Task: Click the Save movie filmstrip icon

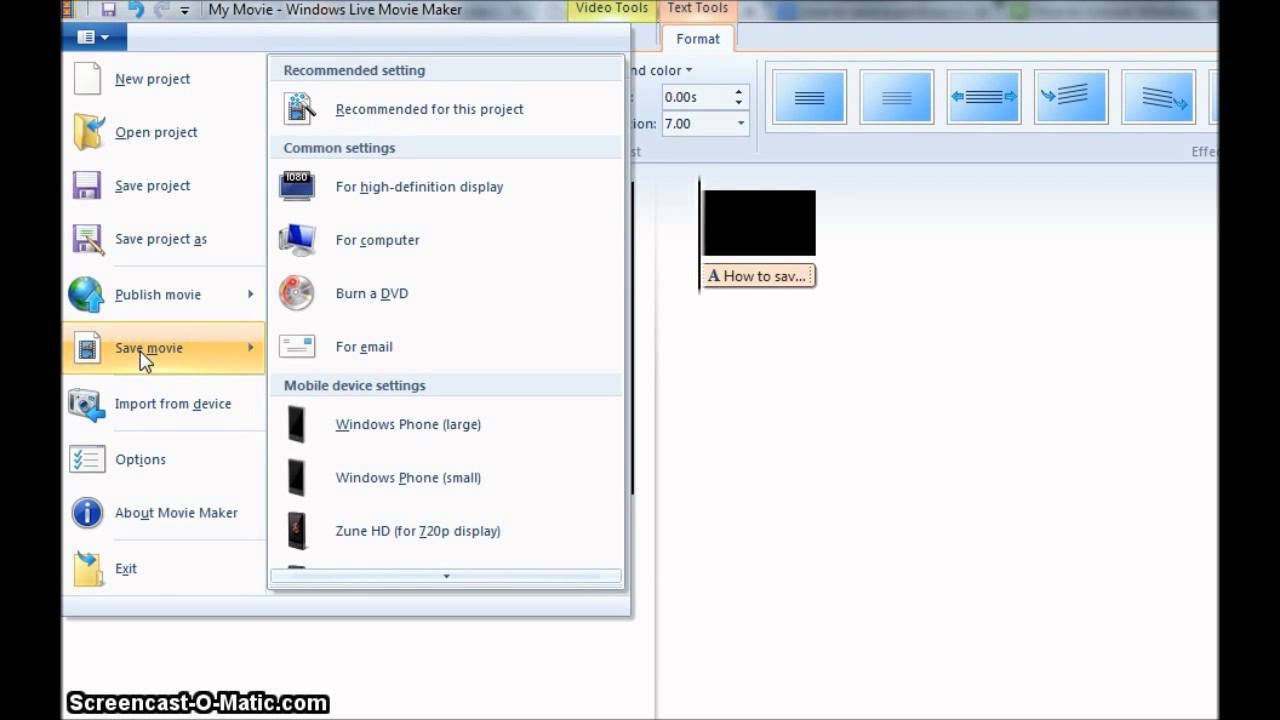Action: click(x=87, y=348)
